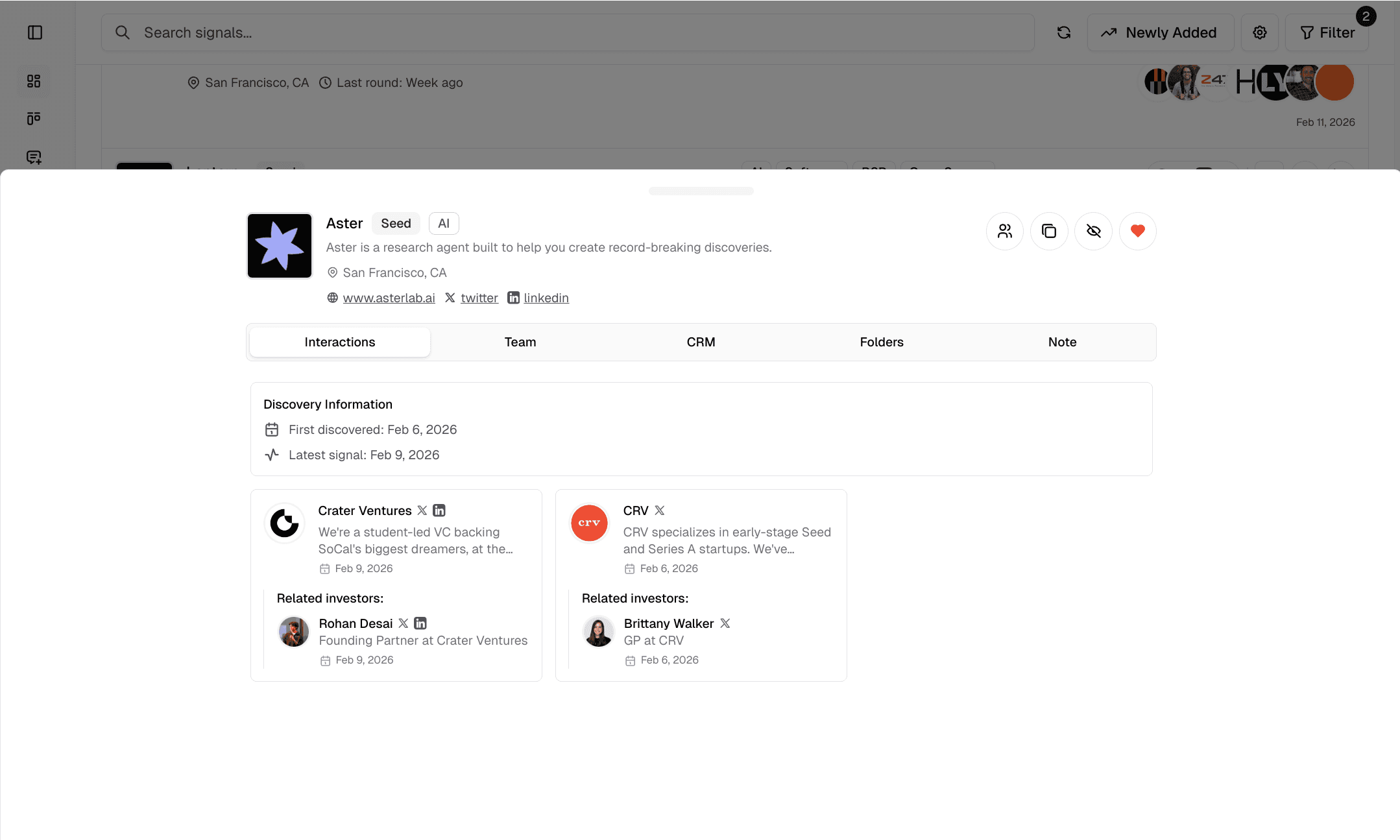Open Rohan Desai's LinkedIn icon
This screenshot has width=1400, height=840.
click(x=420, y=623)
